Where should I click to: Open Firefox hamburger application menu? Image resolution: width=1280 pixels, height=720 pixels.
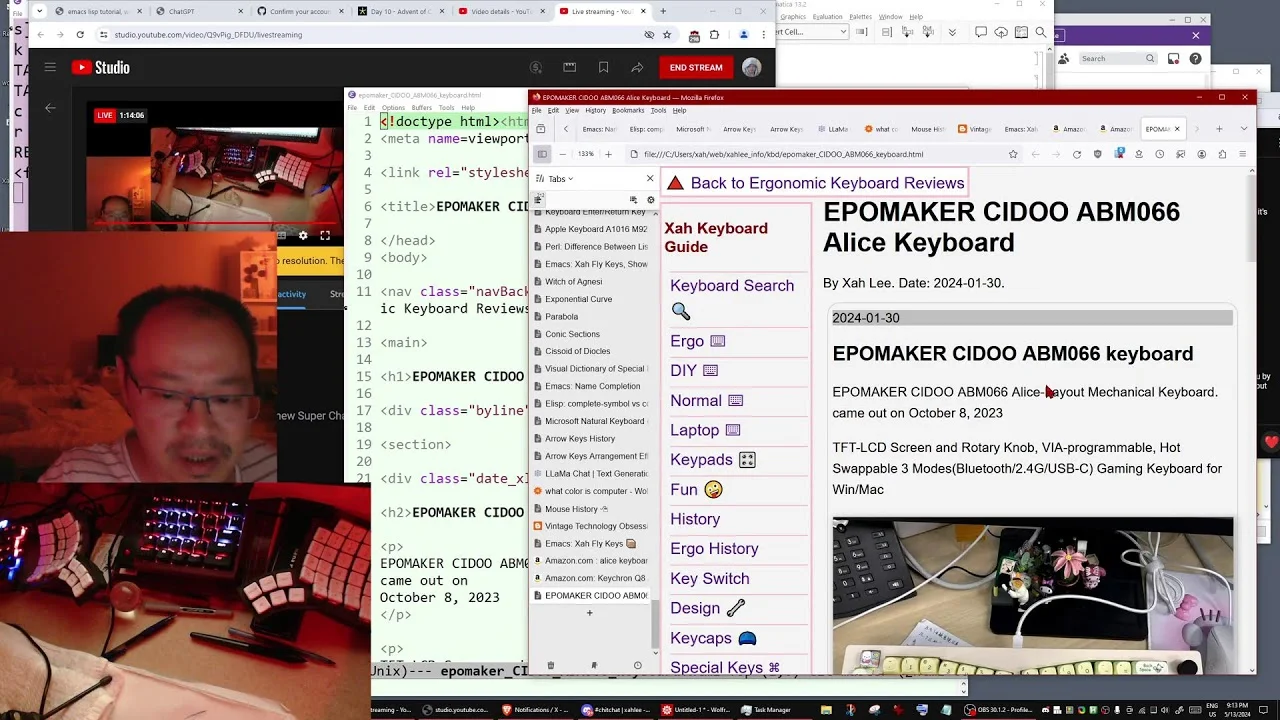click(x=1243, y=154)
